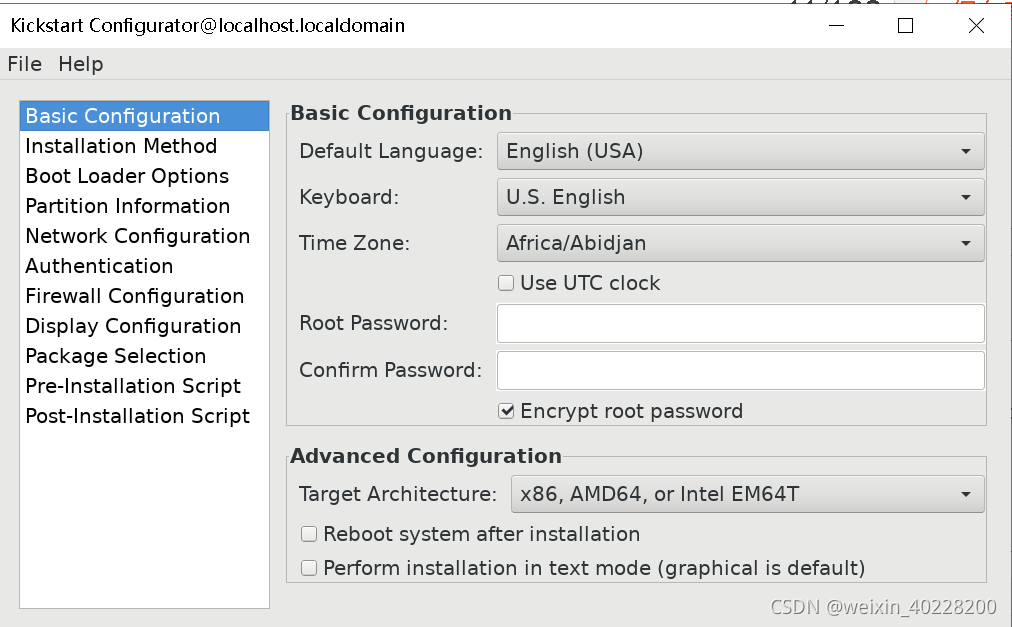Select Network Configuration from the list

pos(137,236)
